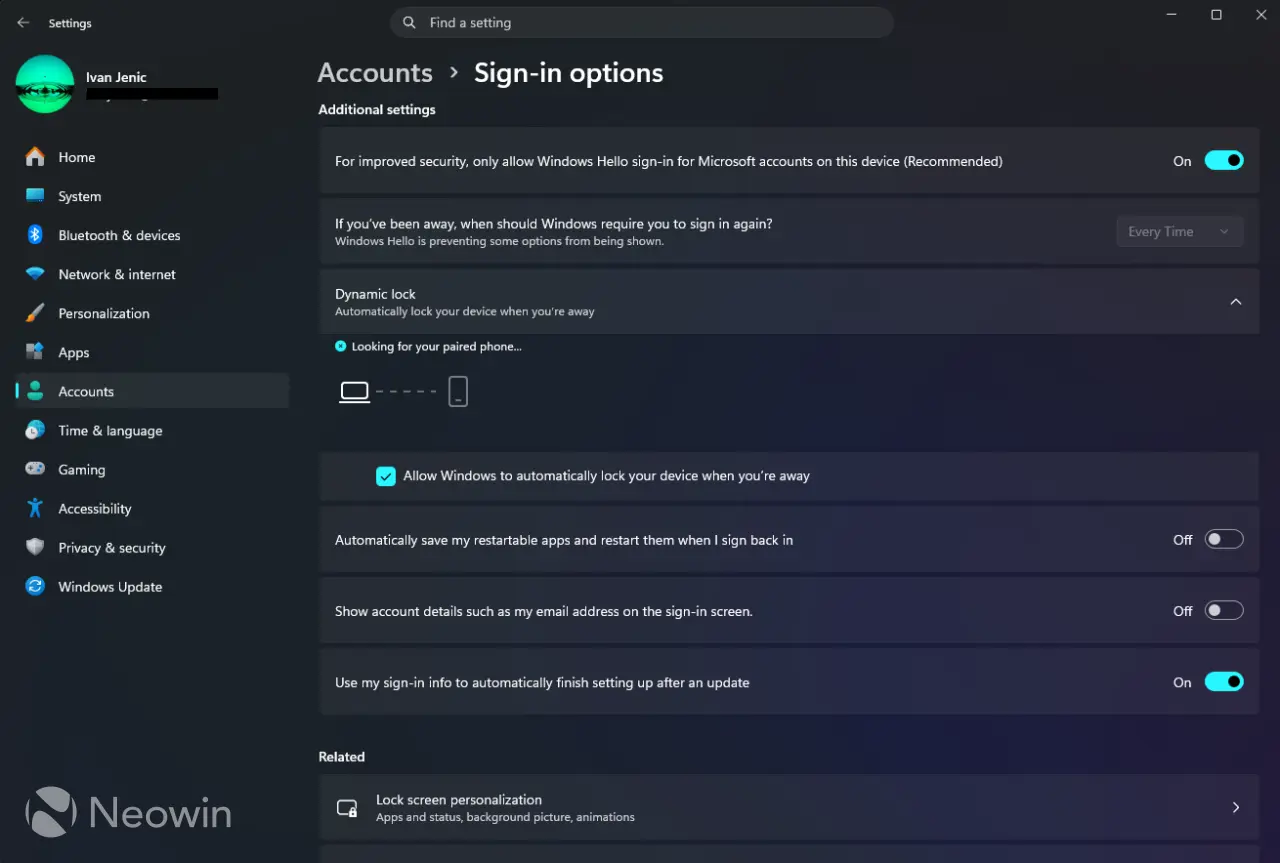The height and width of the screenshot is (863, 1280).
Task: Click the Sign-in options title
Action: click(x=568, y=73)
